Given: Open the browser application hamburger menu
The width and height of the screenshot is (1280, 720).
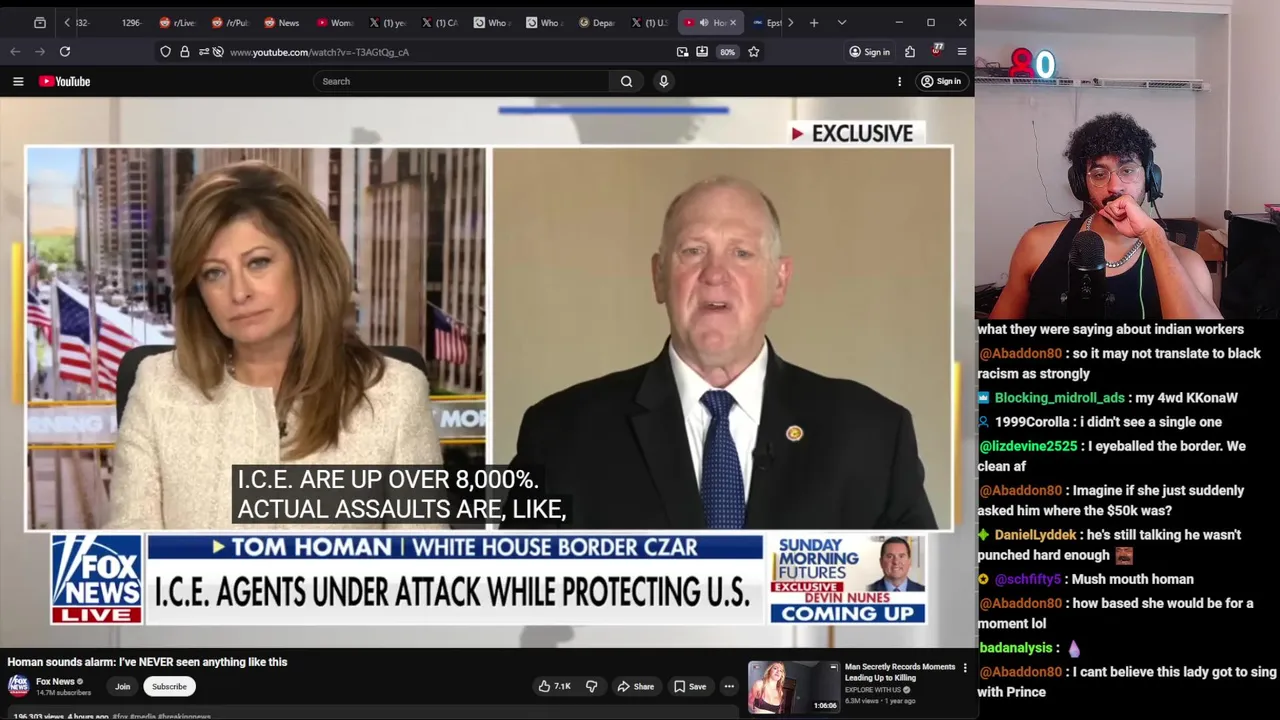Looking at the screenshot, I should [x=962, y=51].
